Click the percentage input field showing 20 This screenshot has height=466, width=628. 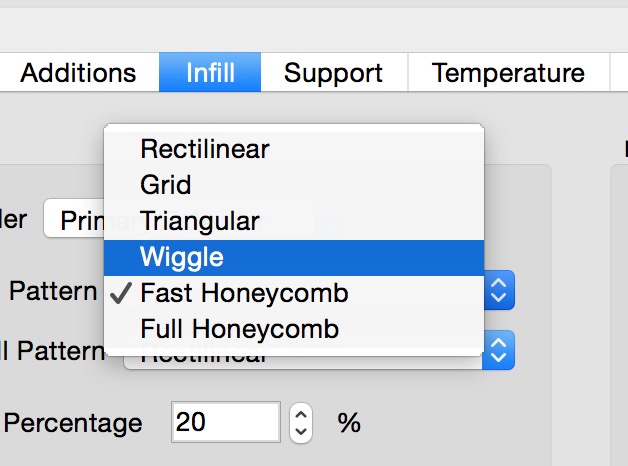coord(225,422)
